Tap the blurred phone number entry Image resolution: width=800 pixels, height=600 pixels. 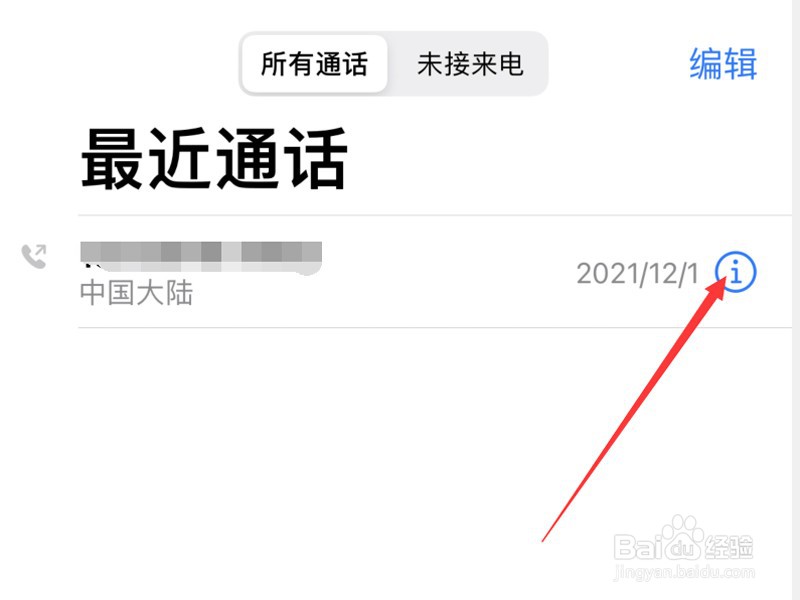[x=201, y=258]
